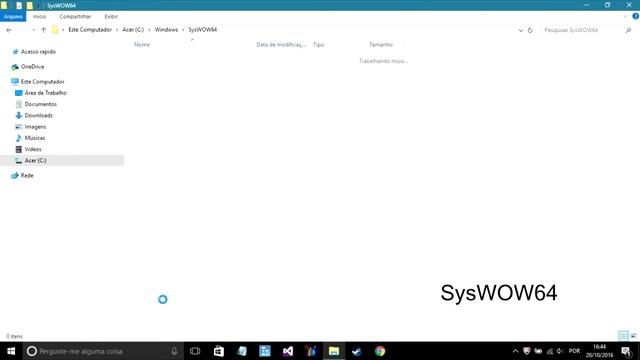The height and width of the screenshot is (360, 640).
Task: Open OneDrive in the sidebar
Action: tap(32, 67)
